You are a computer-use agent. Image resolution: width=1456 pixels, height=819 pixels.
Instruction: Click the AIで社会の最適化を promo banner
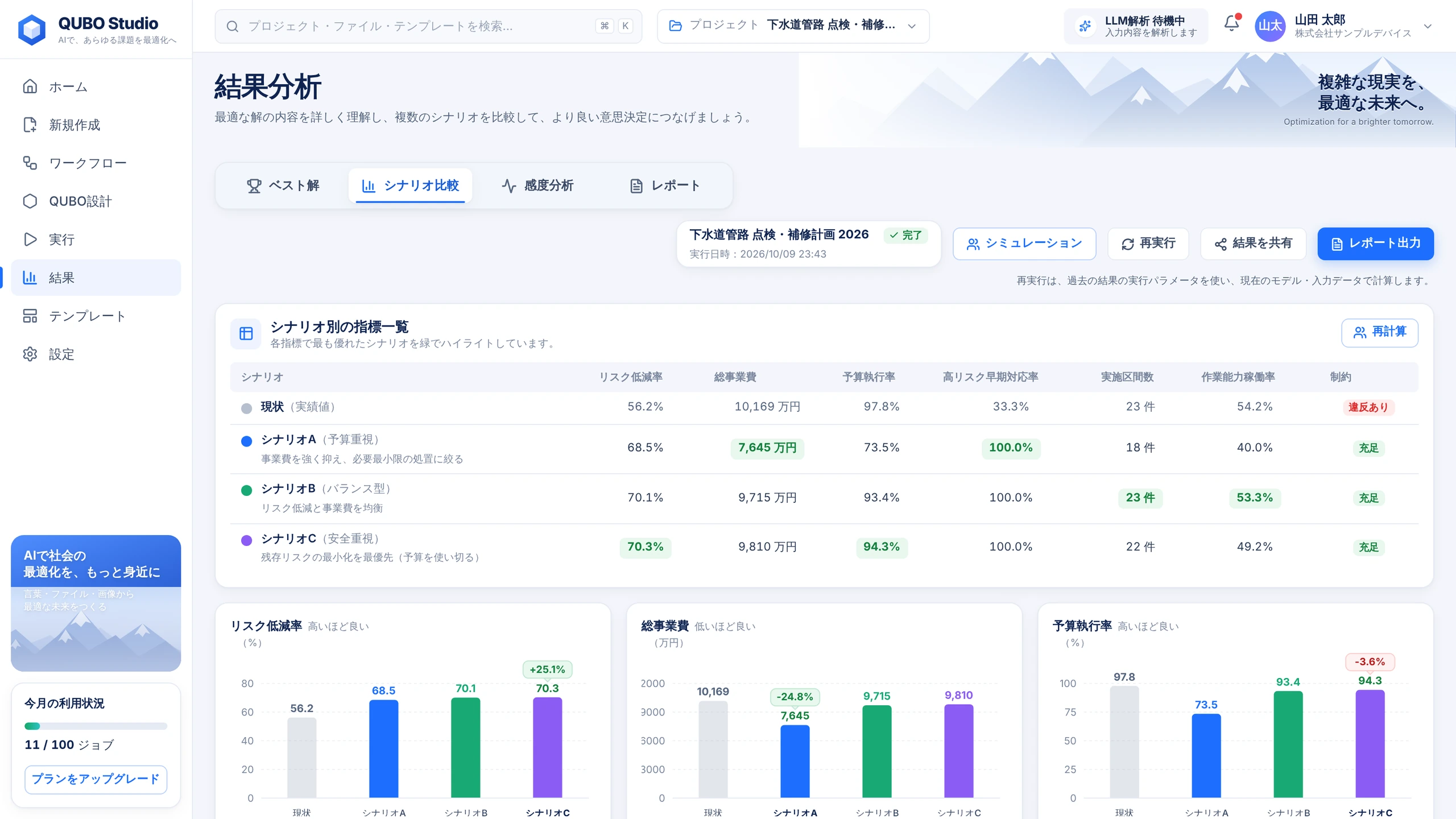click(96, 603)
